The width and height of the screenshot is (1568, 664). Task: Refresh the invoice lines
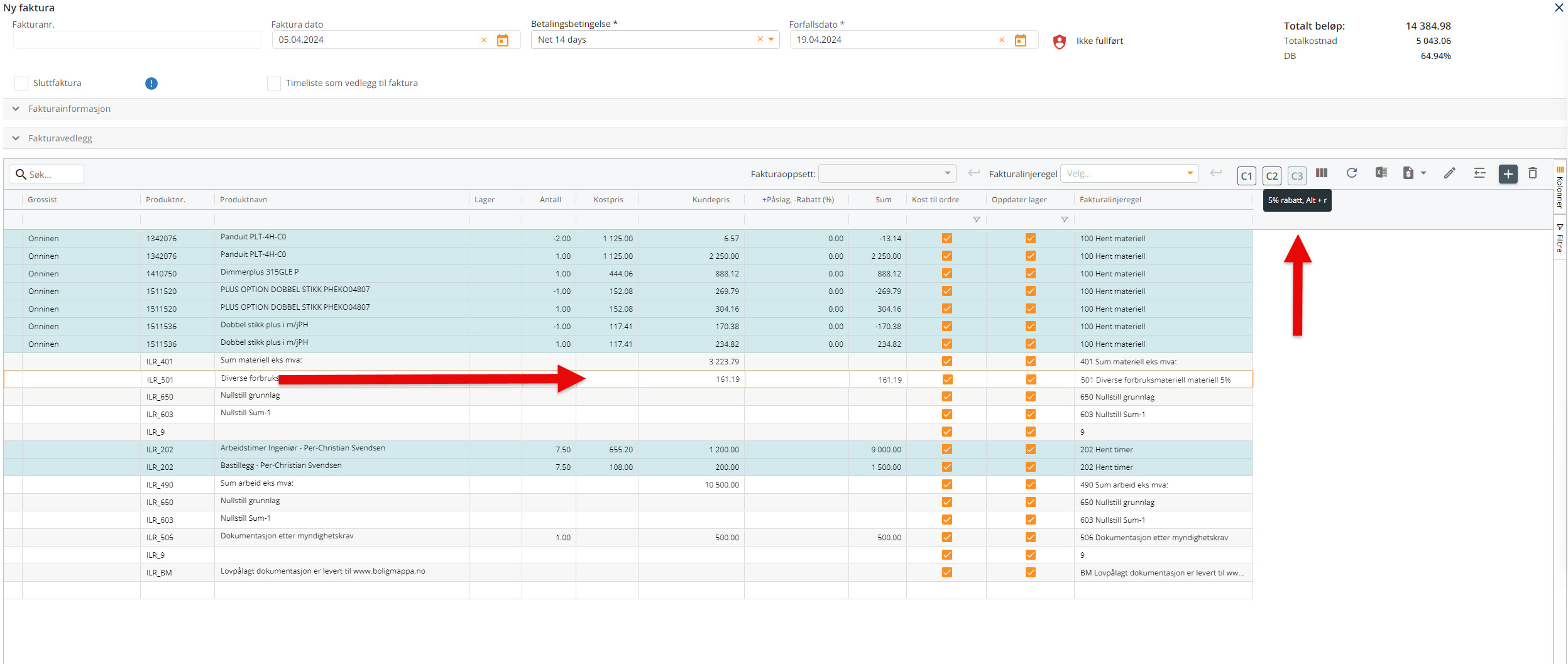(1351, 173)
